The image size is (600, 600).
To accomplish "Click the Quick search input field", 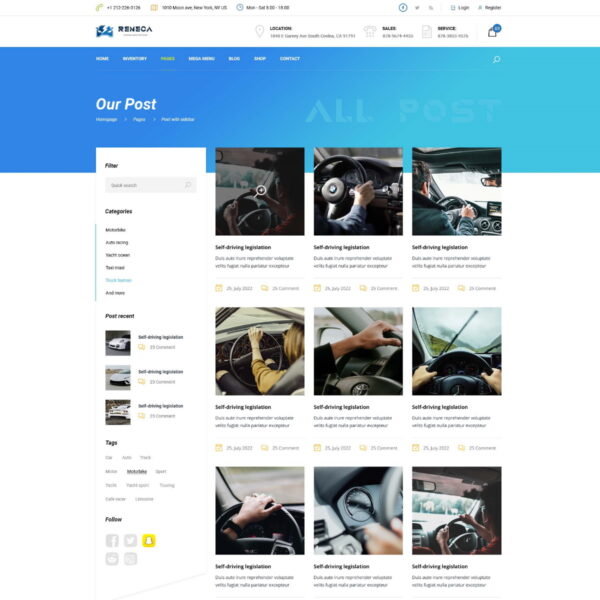I will coord(145,185).
